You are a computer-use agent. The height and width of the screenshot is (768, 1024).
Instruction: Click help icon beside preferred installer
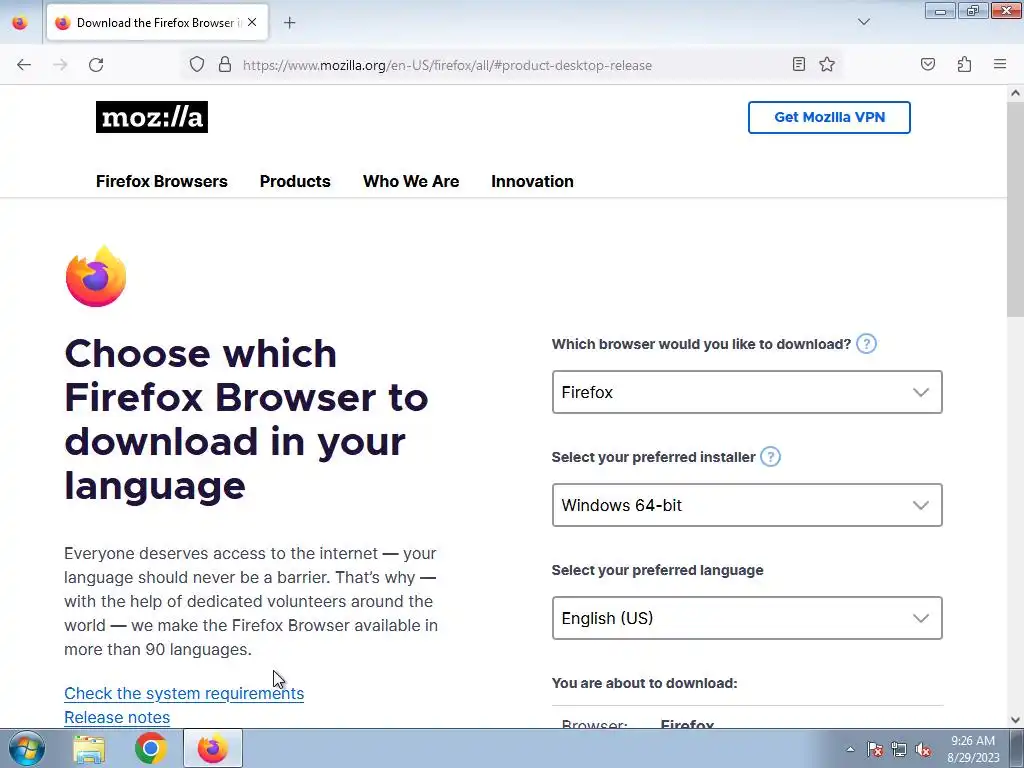[x=771, y=456]
